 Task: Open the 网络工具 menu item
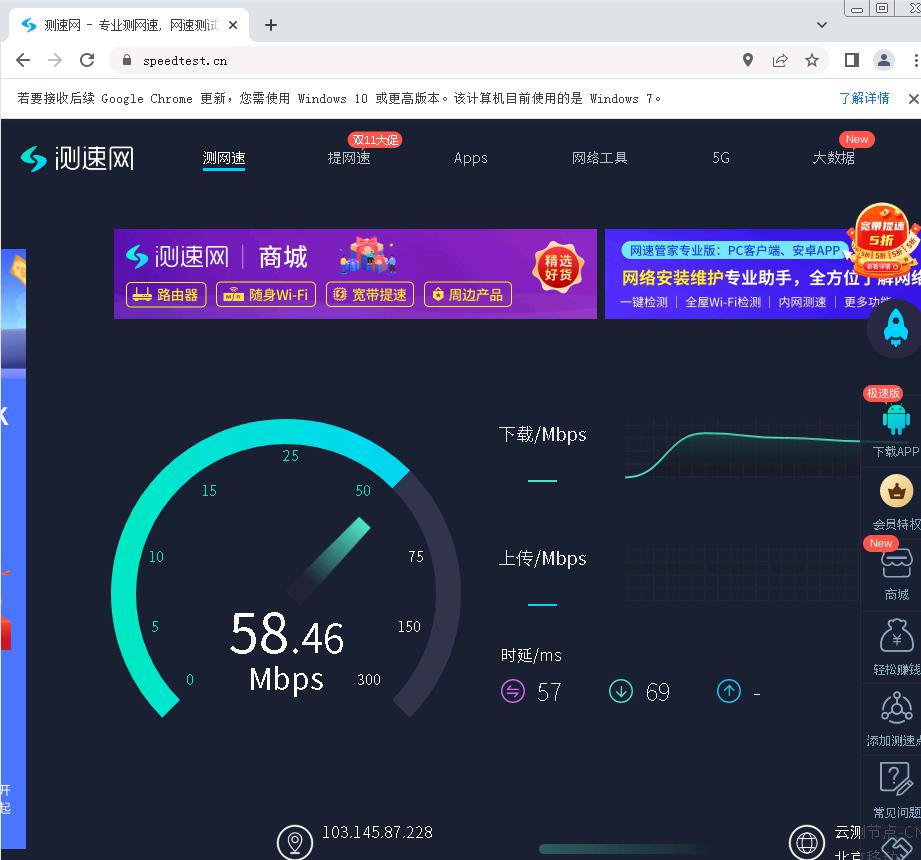tap(599, 158)
